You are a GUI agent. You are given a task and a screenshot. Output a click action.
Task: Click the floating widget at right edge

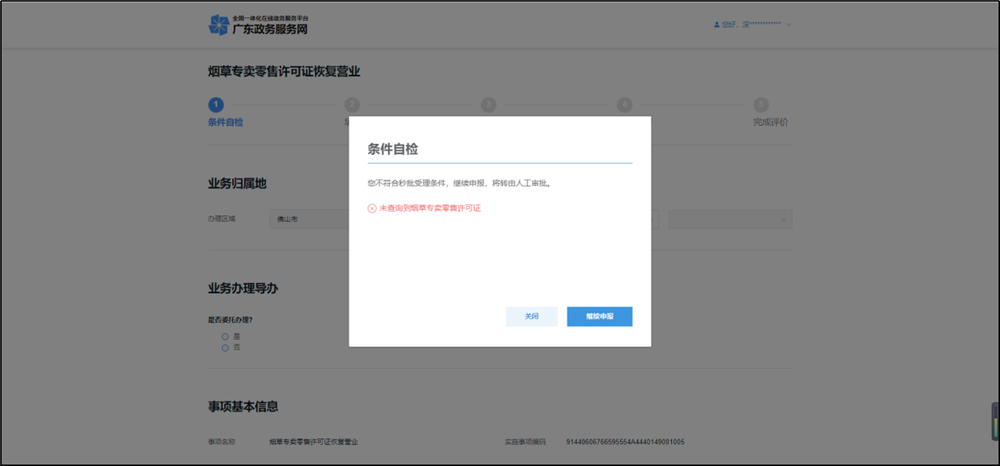coord(995,421)
